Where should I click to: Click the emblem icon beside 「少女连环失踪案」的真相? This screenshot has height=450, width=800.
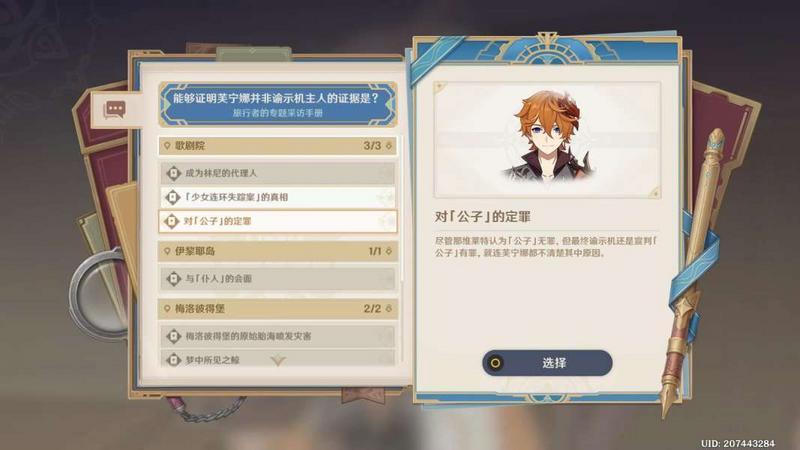click(172, 197)
